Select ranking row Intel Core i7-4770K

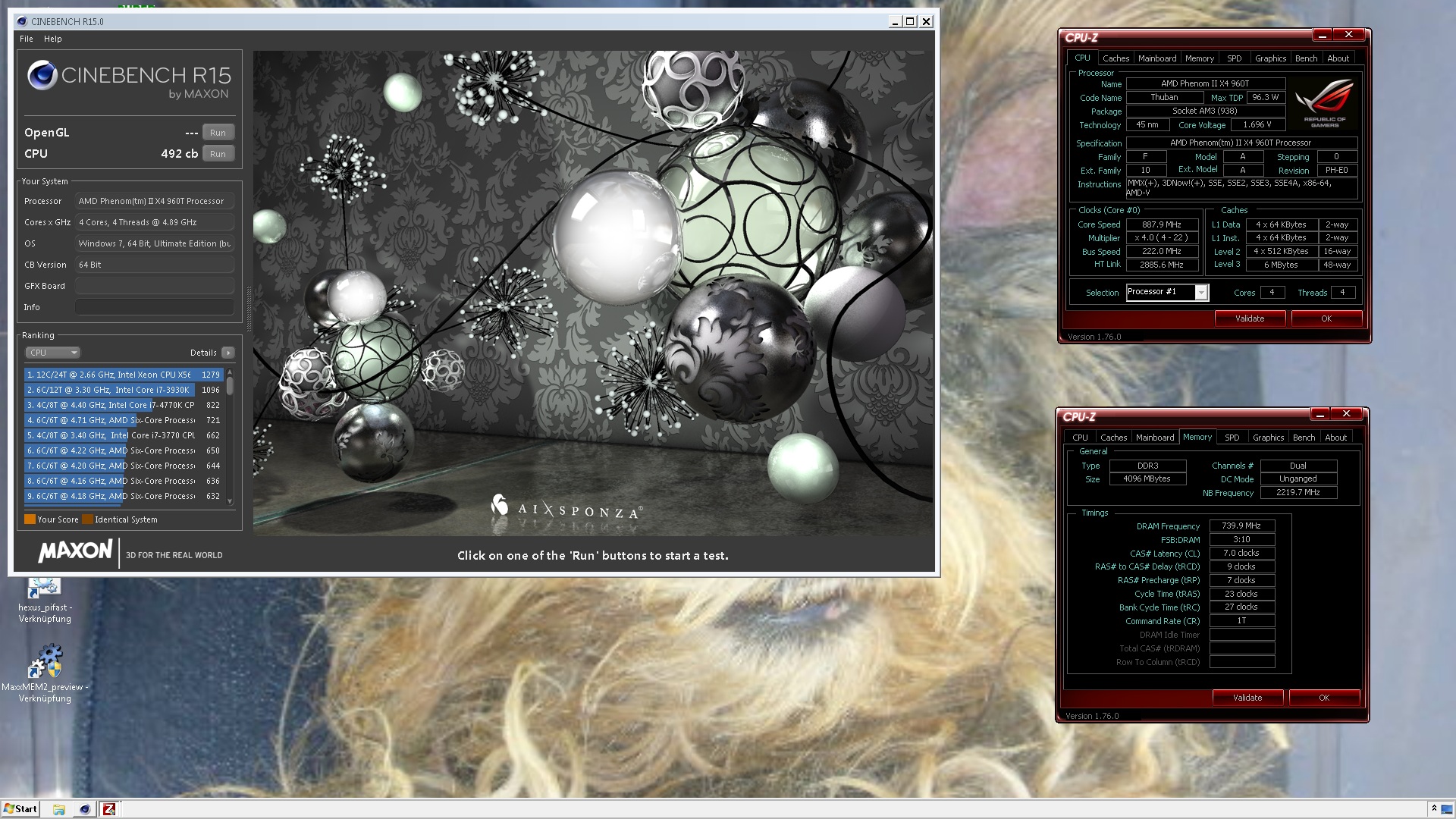pos(124,405)
